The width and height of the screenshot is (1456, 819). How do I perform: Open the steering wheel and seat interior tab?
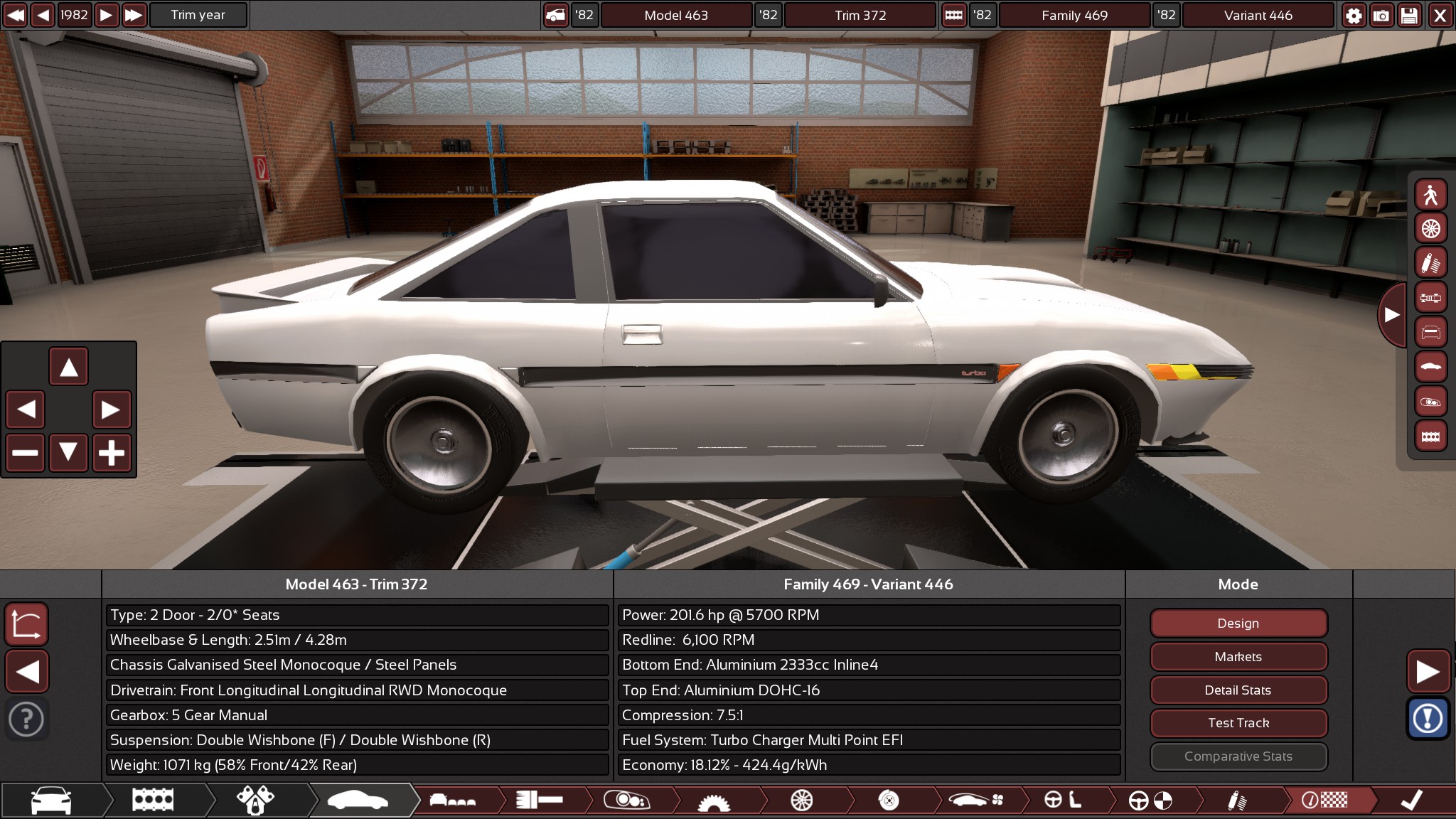[1062, 801]
